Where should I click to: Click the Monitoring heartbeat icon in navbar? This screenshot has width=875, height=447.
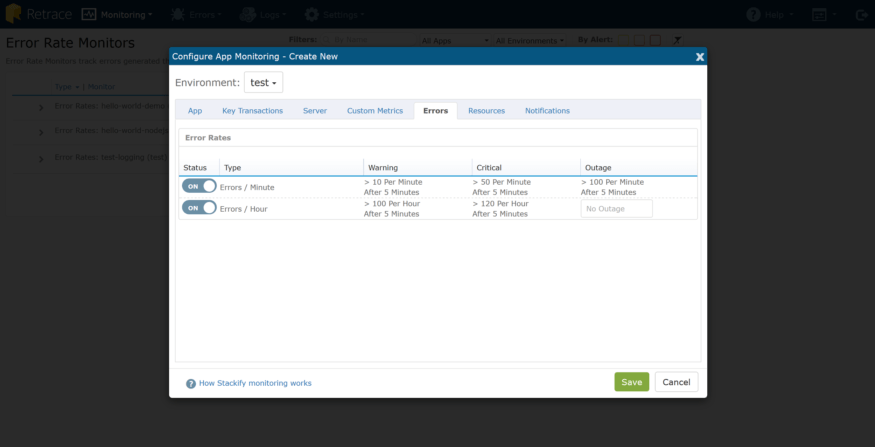89,15
